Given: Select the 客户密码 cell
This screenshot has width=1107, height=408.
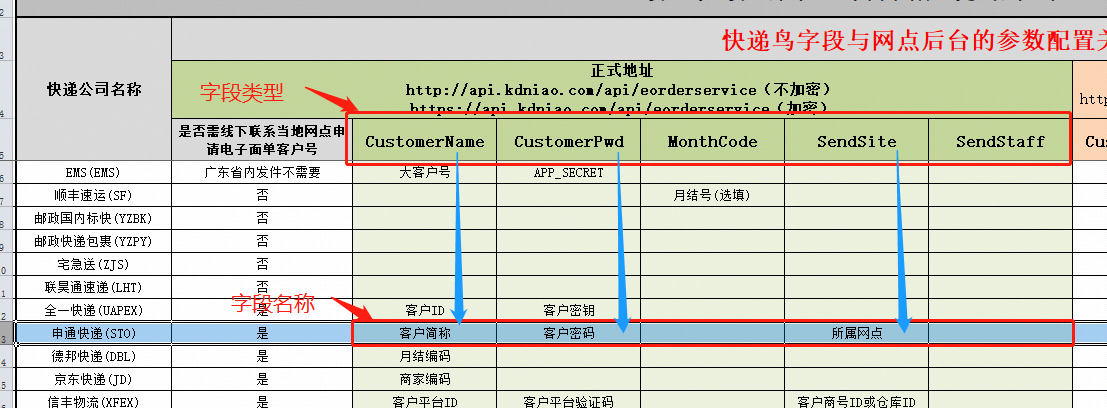Looking at the screenshot, I should click(568, 333).
